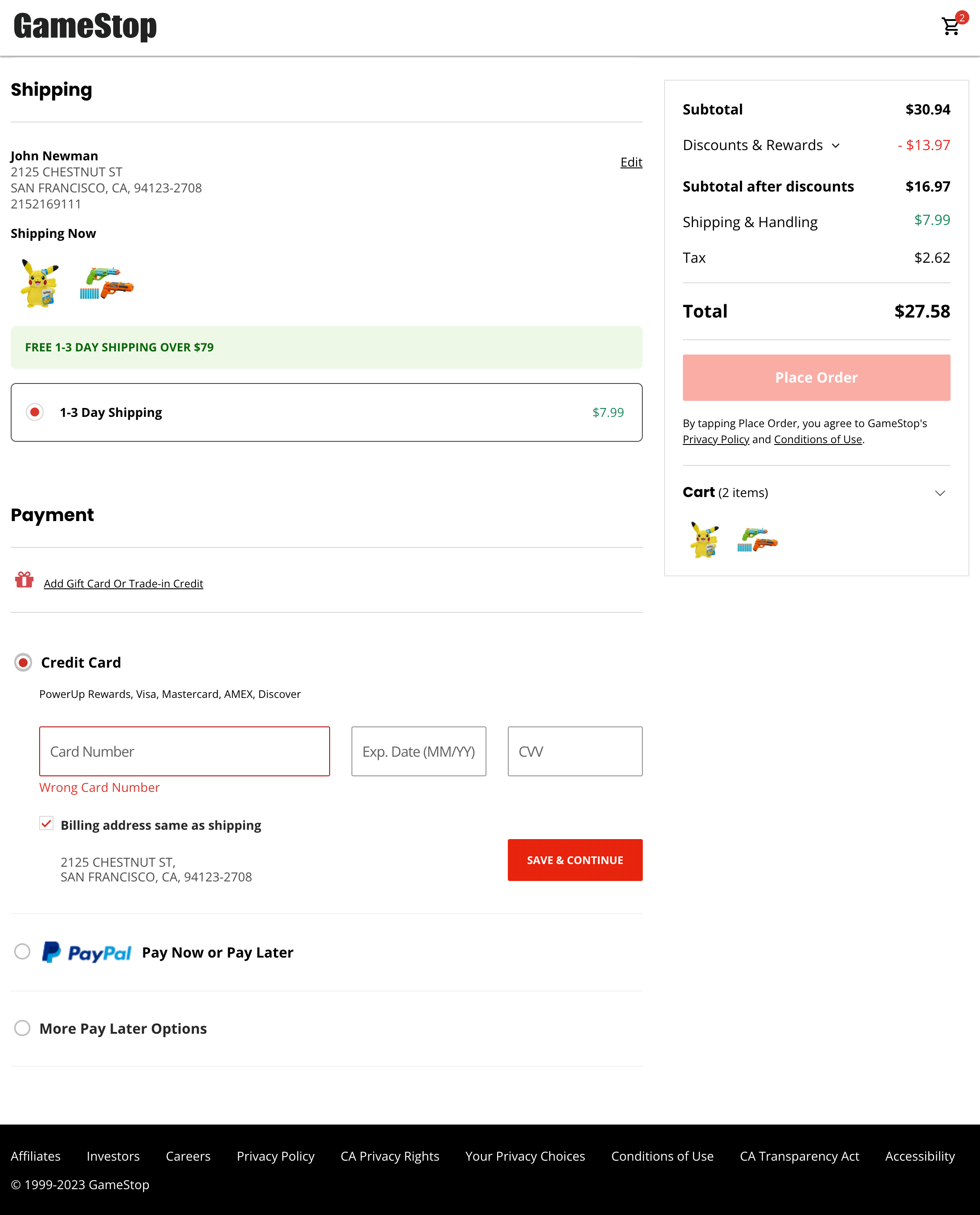This screenshot has height=1215, width=980.
Task: Expand the Discounts & Rewards details
Action: 836,145
